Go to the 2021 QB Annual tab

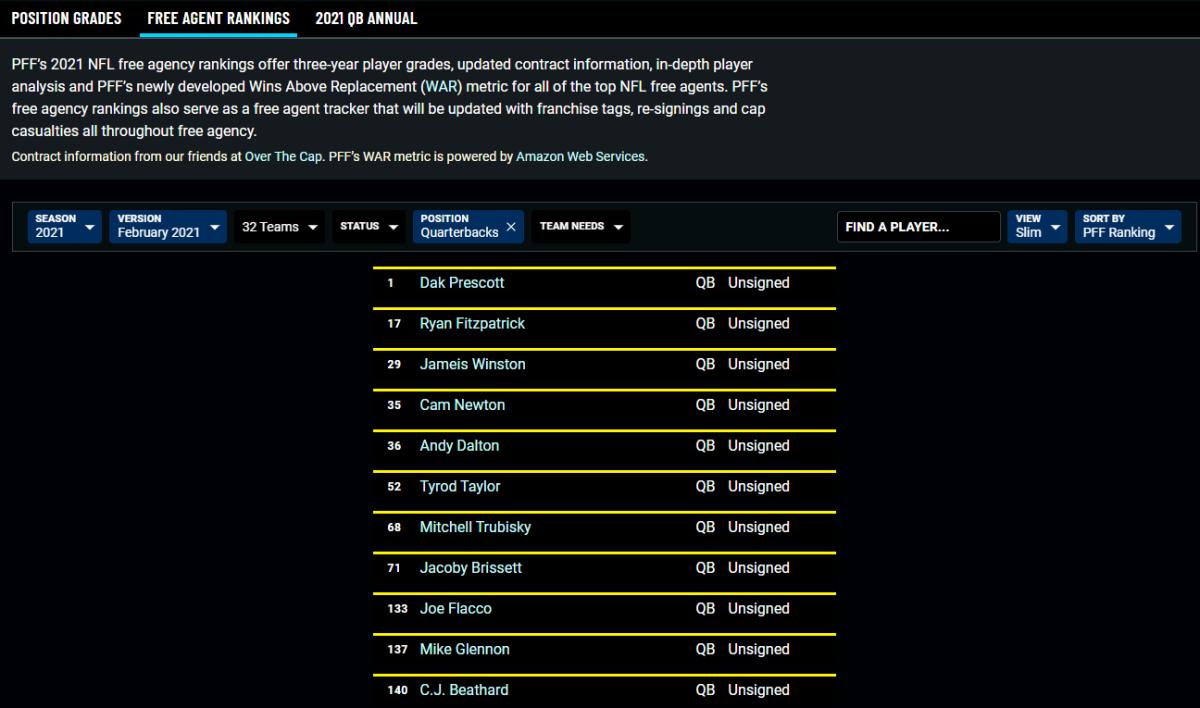366,18
